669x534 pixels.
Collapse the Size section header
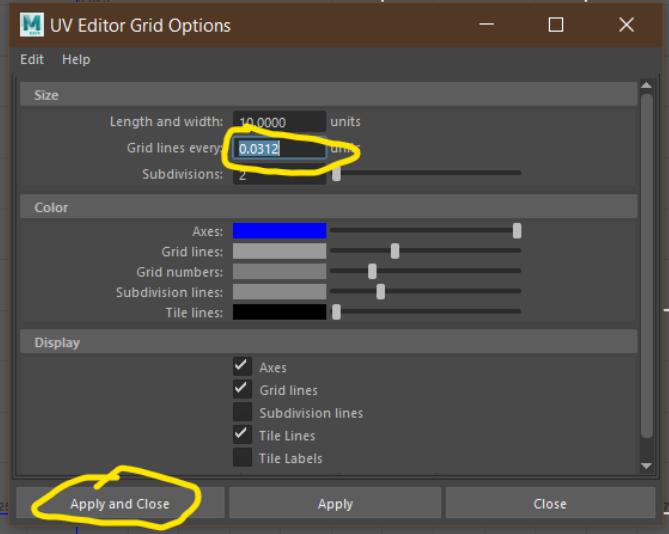tap(328, 95)
